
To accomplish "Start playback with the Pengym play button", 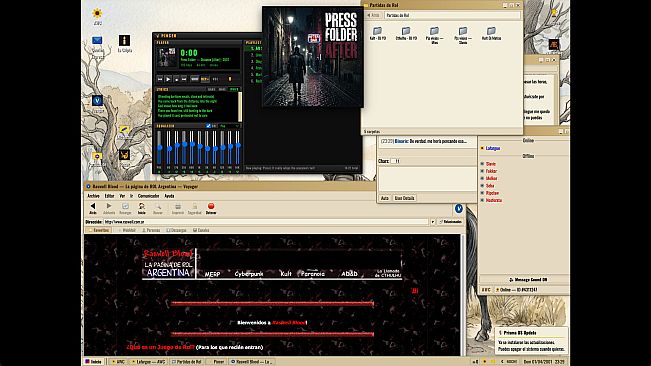I will coord(168,79).
